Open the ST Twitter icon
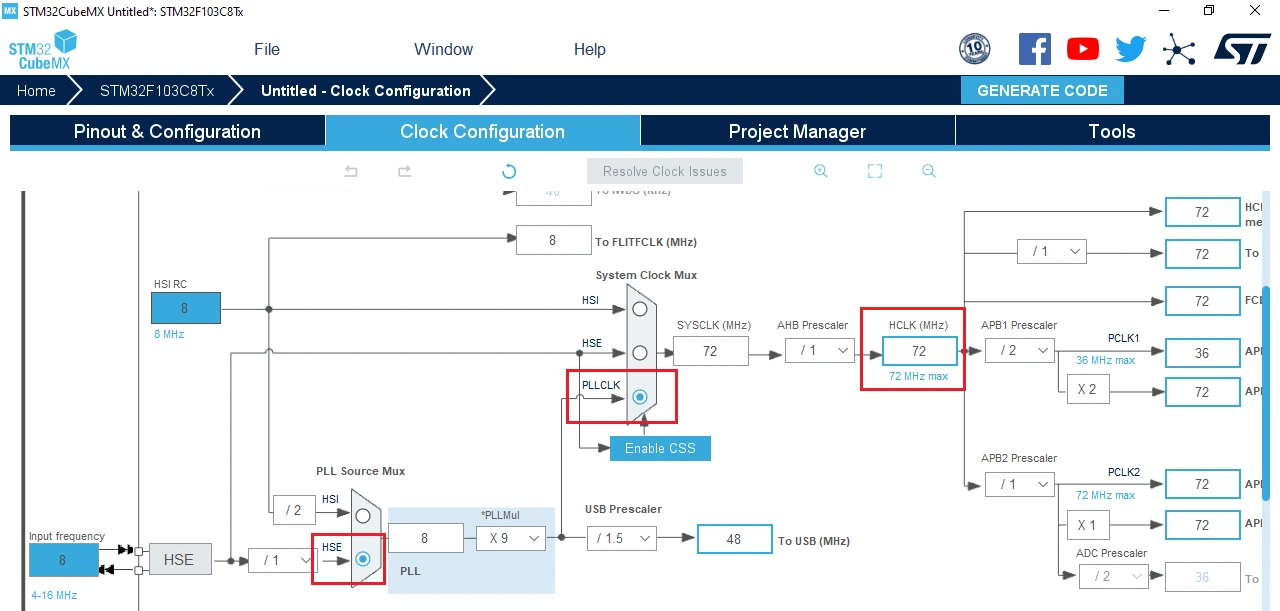 pos(1130,49)
